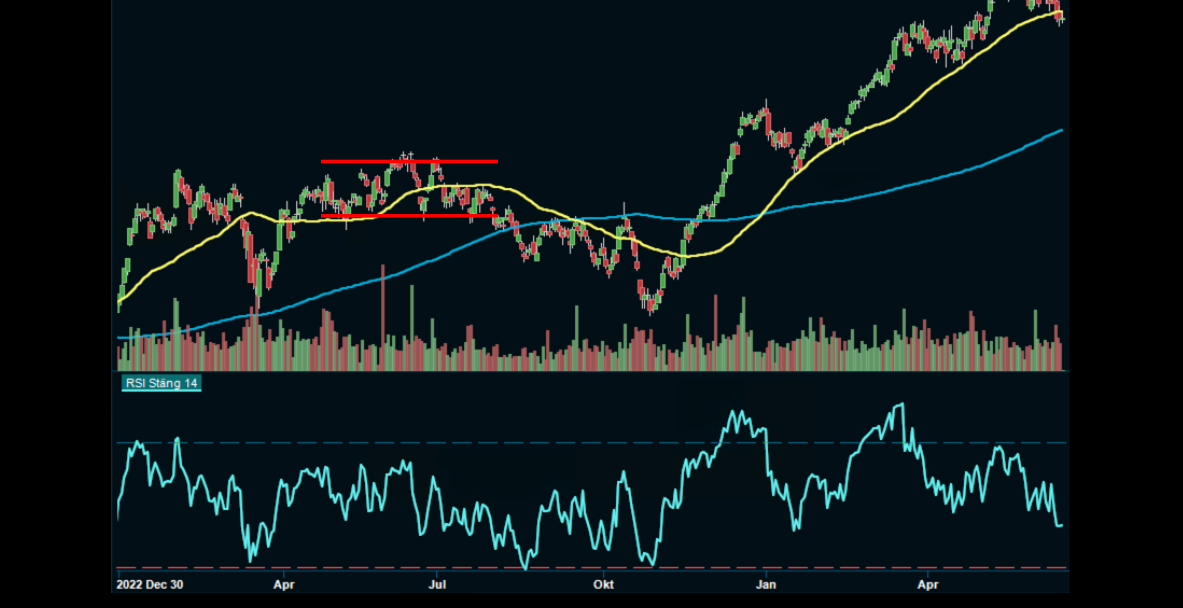Select the upper red resistance line
Screen dimensions: 1183x608
click(409, 161)
